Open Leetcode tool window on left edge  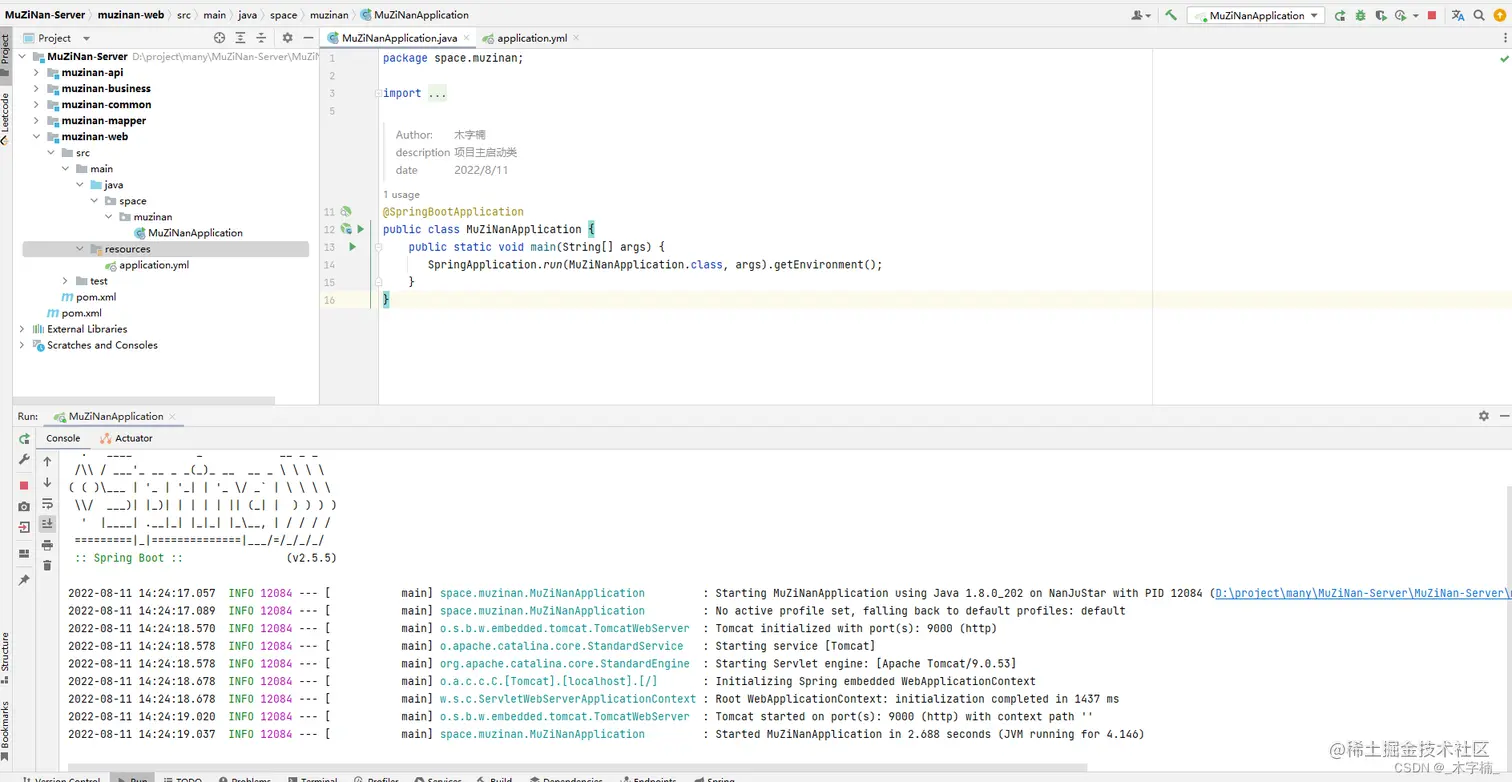tap(5, 120)
